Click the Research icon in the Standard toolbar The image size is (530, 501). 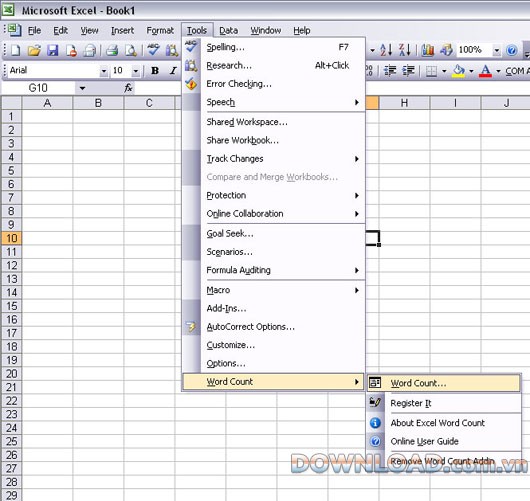172,50
